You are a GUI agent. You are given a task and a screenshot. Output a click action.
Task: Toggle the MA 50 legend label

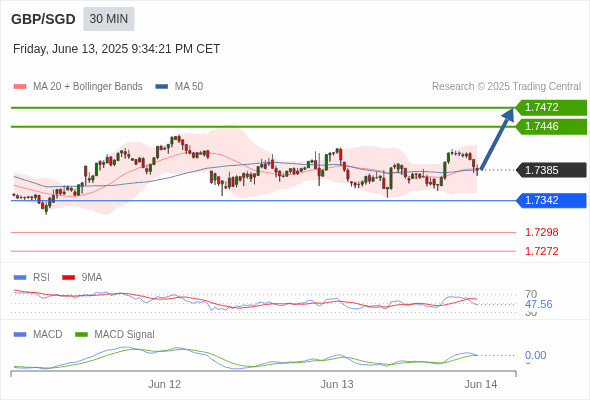pos(189,87)
